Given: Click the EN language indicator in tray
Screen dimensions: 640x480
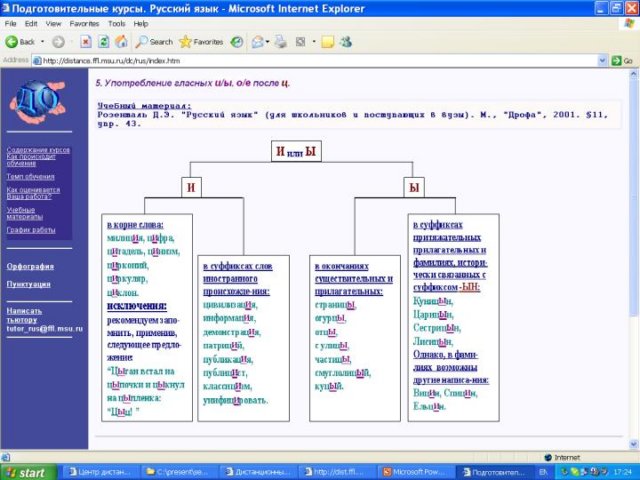Looking at the screenshot, I should 543,472.
